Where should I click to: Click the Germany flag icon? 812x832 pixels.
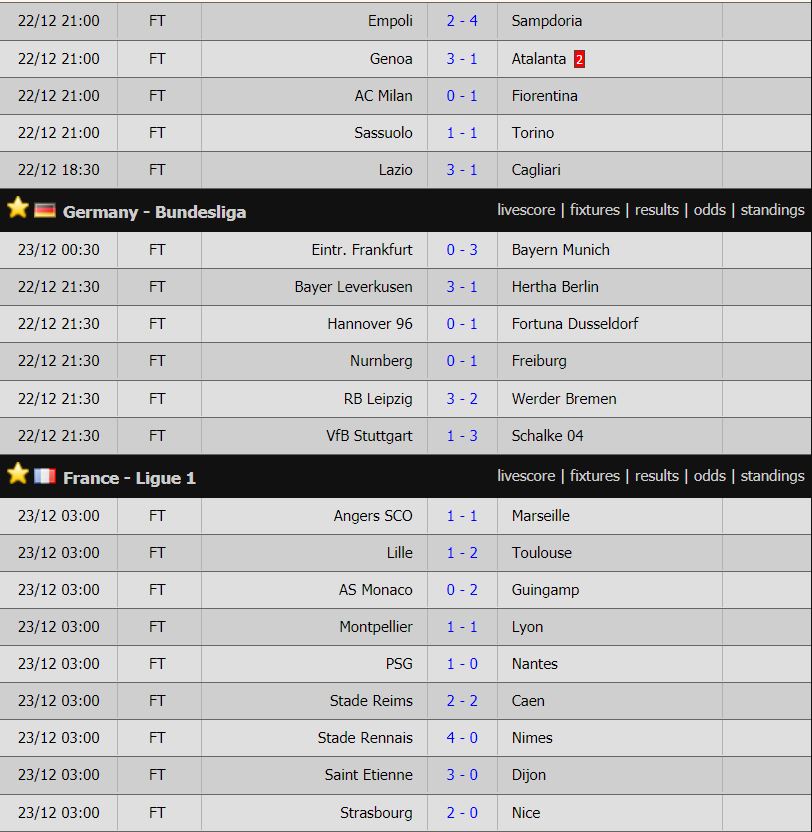tap(45, 211)
